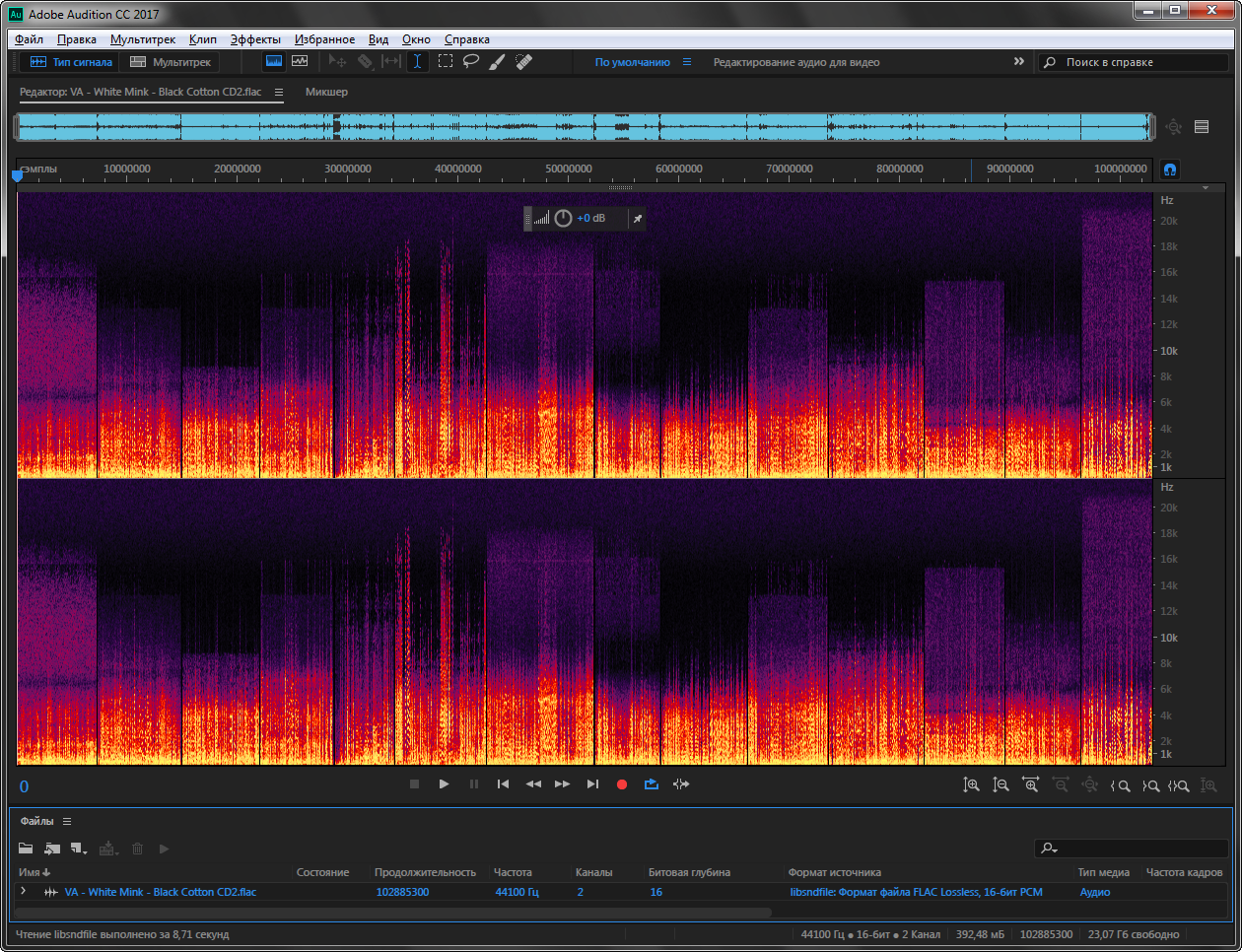Viewport: 1242px width, 952px height.
Task: Select the Paintbrush Selection tool
Action: [497, 61]
